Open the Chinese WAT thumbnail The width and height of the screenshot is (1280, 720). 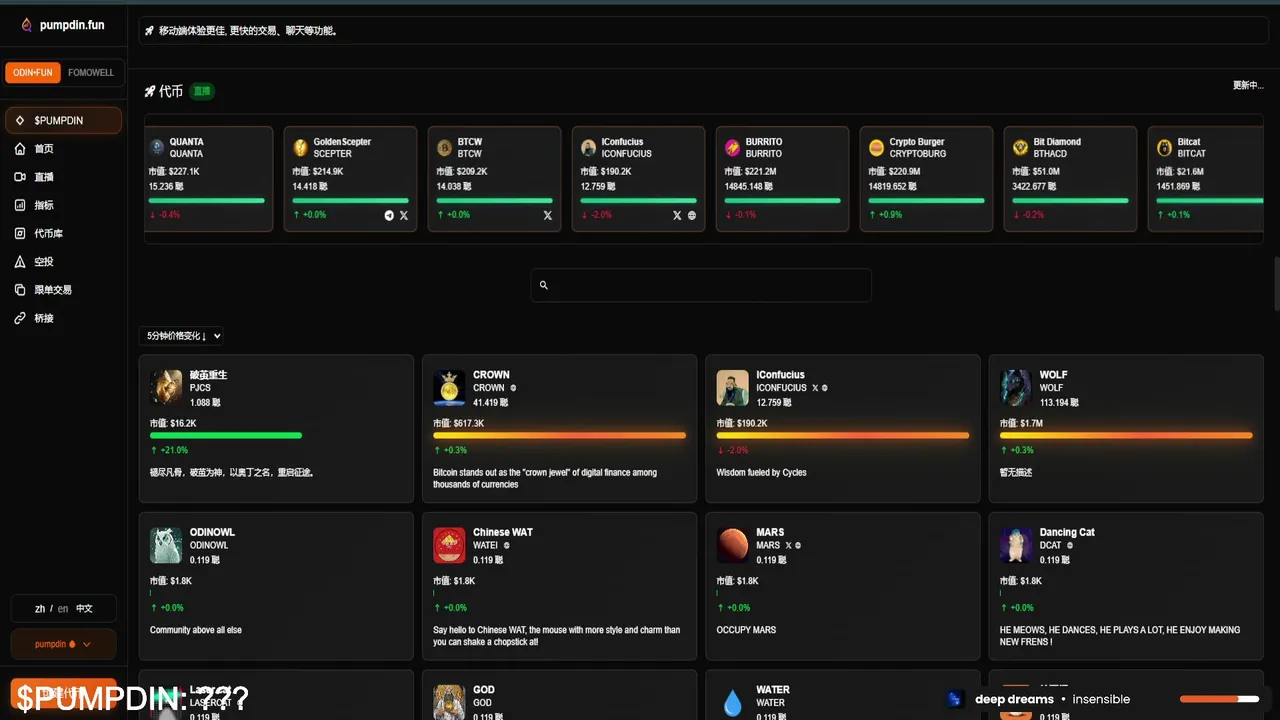(450, 546)
